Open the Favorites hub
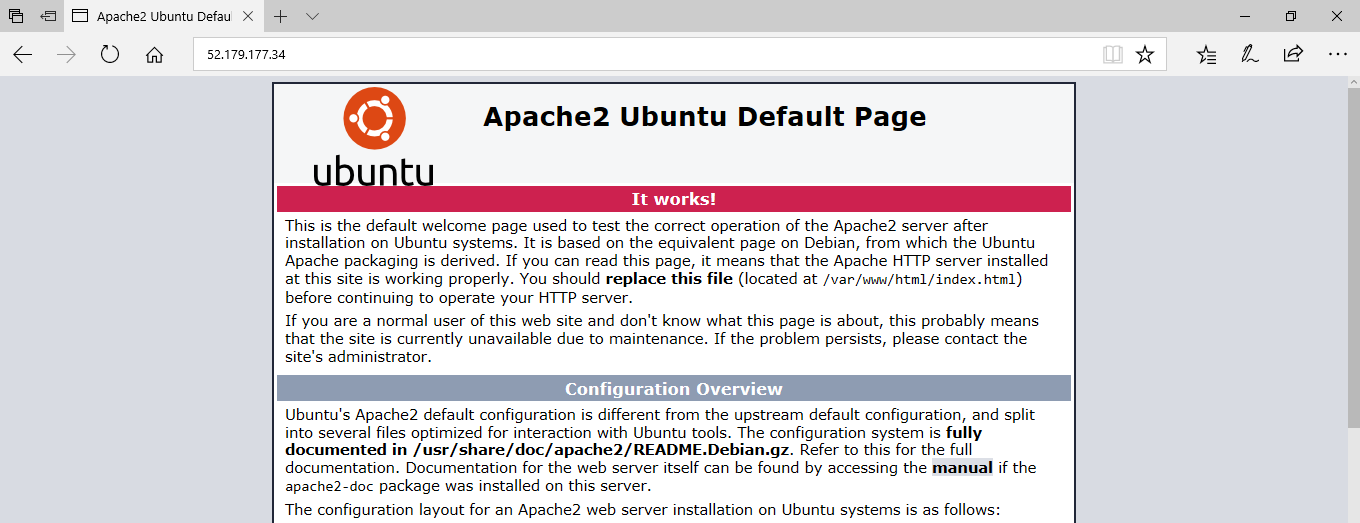The height and width of the screenshot is (523, 1360). 1207,54
